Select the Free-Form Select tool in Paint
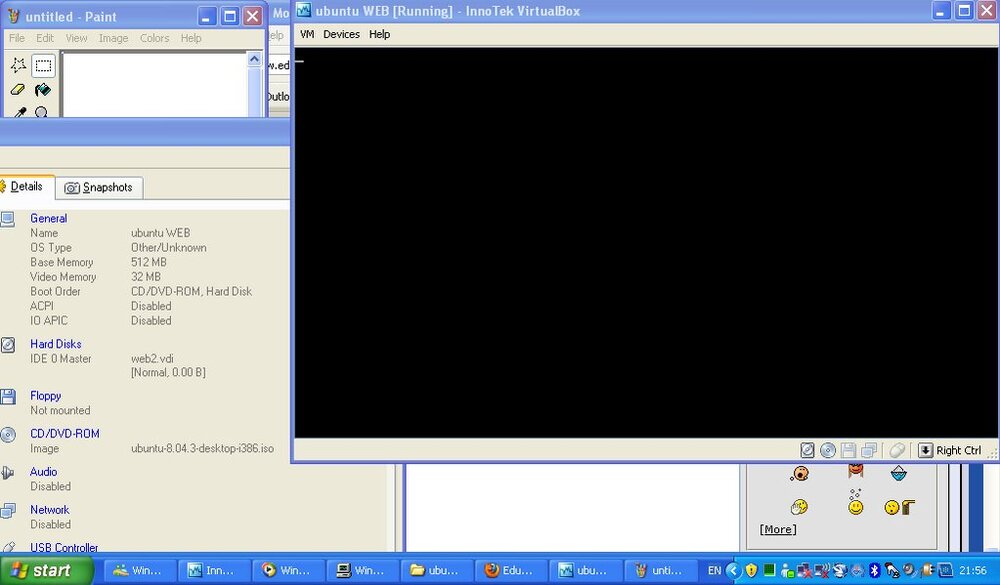1000x585 pixels. tap(18, 64)
